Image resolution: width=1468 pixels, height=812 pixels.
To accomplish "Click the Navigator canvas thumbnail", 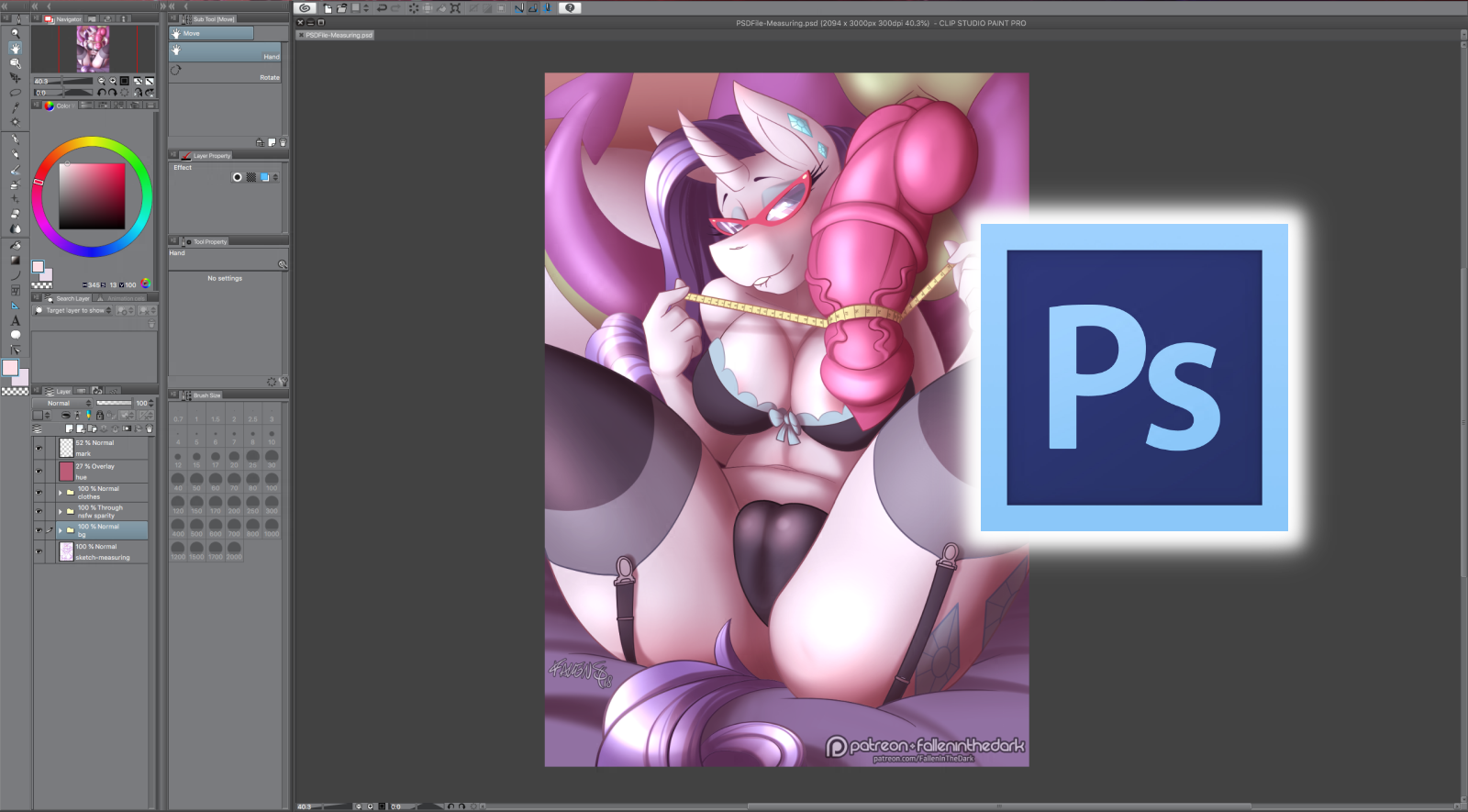I will (93, 49).
